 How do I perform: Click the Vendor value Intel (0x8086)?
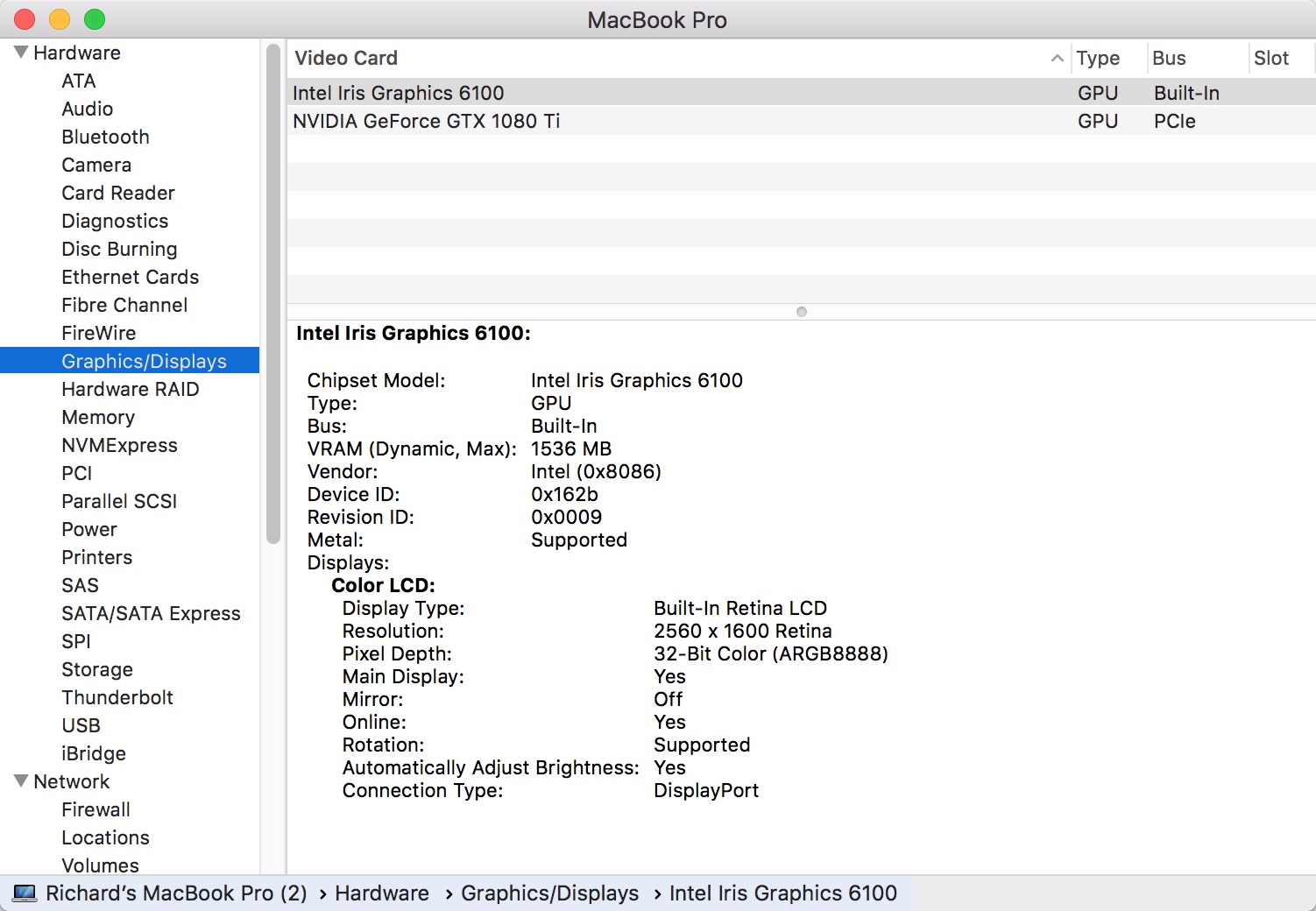(x=596, y=471)
